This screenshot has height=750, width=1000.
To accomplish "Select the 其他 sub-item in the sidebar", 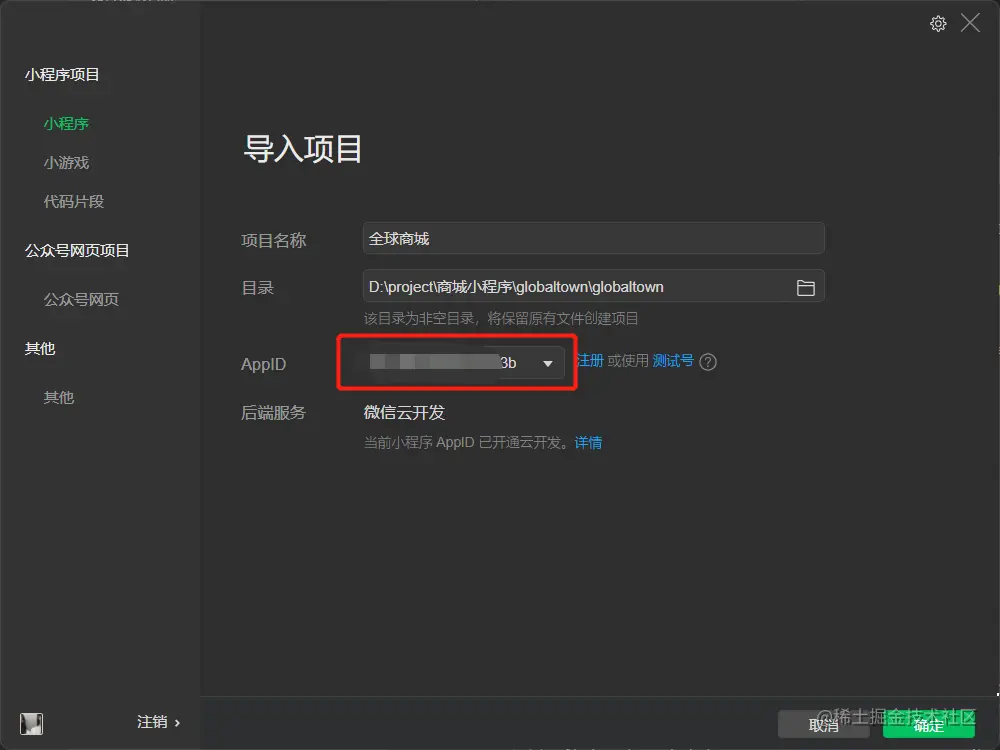I will tap(59, 397).
